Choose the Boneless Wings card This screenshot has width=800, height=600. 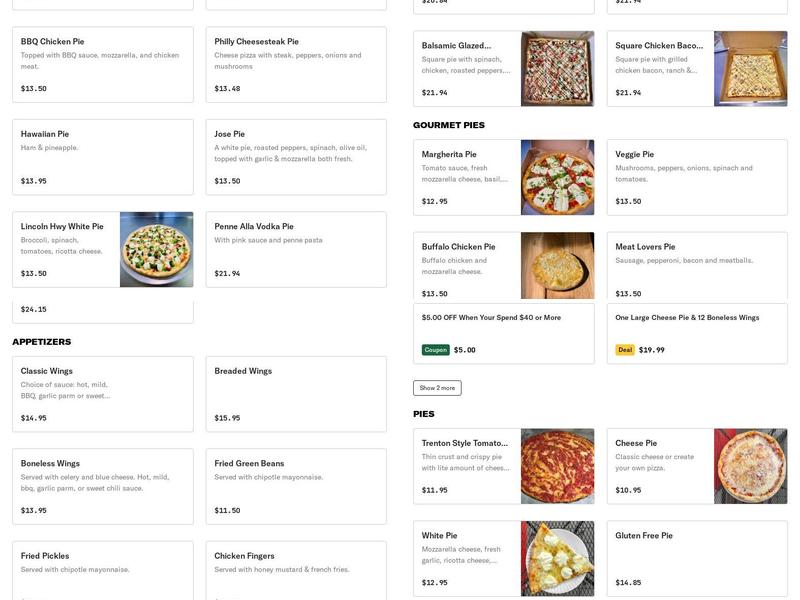click(x=100, y=485)
